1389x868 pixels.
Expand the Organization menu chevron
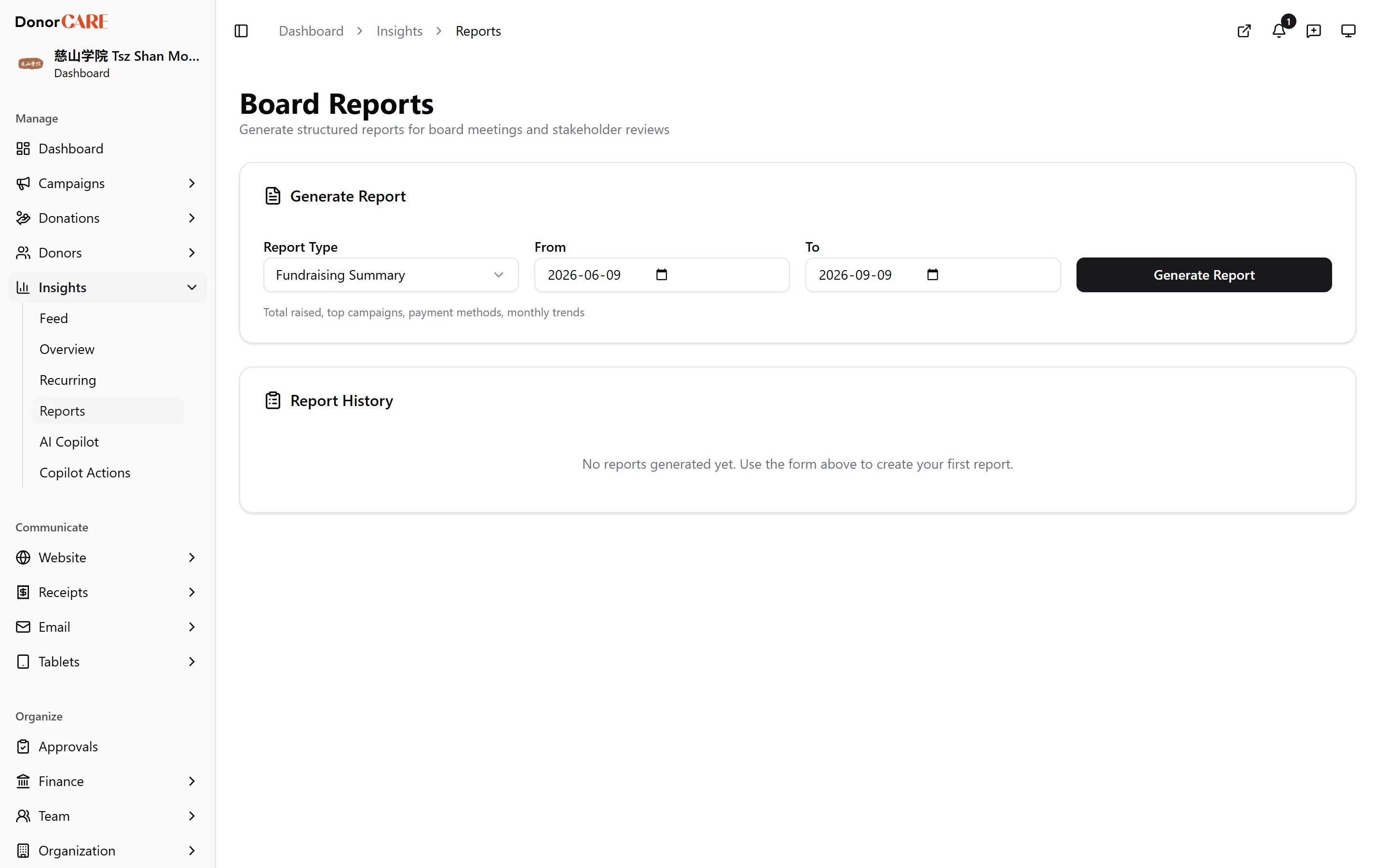pyautogui.click(x=191, y=851)
